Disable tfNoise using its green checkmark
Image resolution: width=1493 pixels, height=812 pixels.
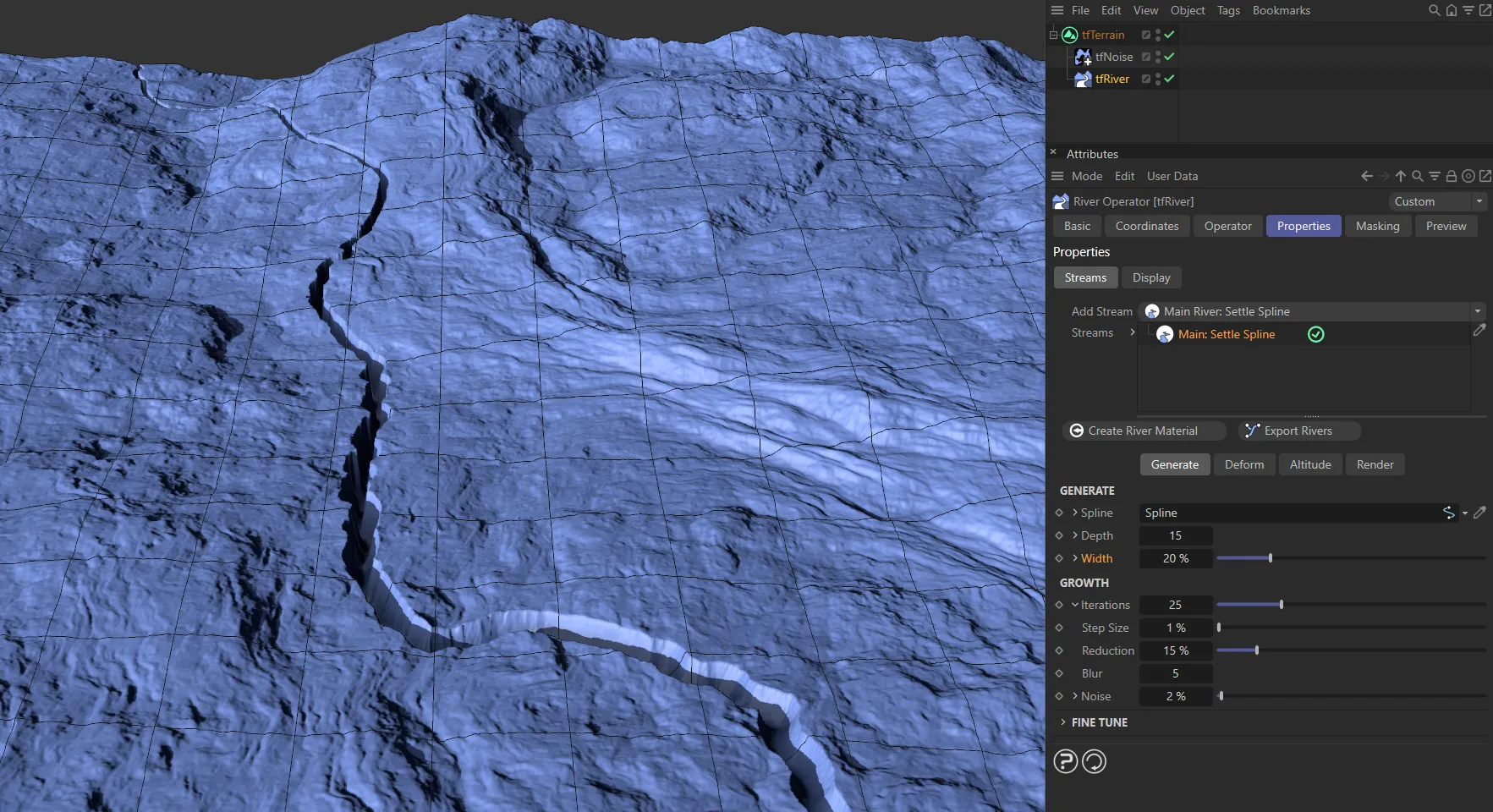(x=1169, y=57)
